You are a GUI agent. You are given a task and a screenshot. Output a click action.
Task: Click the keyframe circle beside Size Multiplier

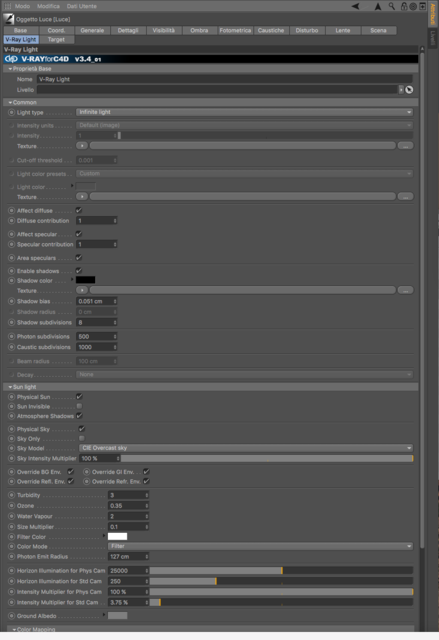coord(11,527)
